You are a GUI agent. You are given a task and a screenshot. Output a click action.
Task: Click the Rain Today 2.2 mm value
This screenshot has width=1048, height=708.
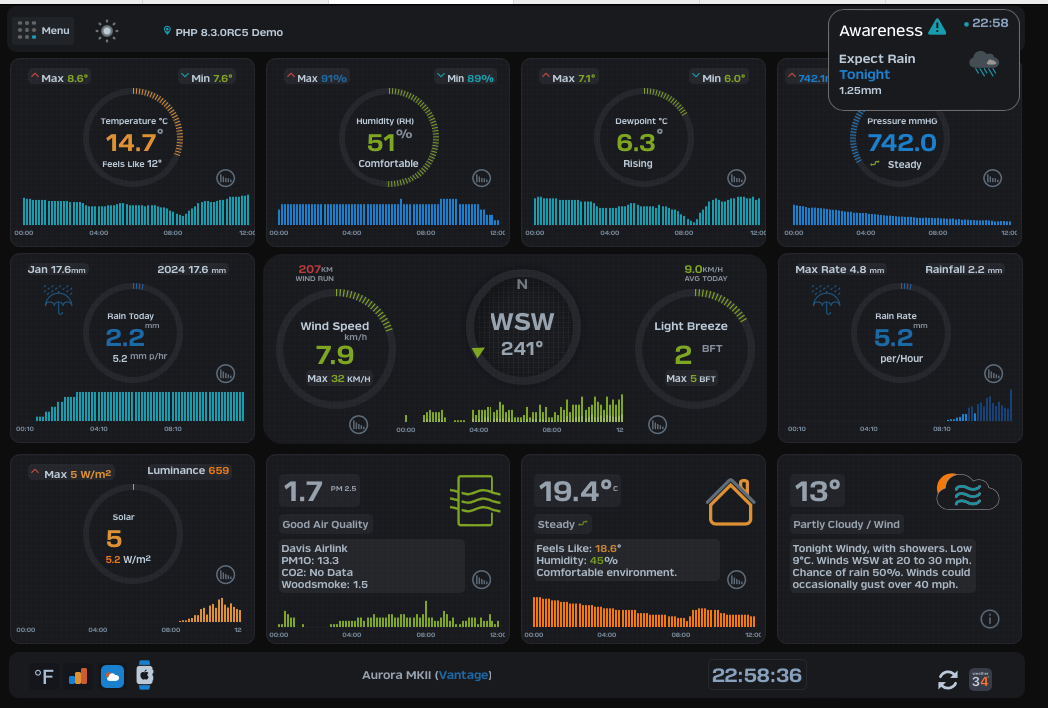click(x=131, y=337)
